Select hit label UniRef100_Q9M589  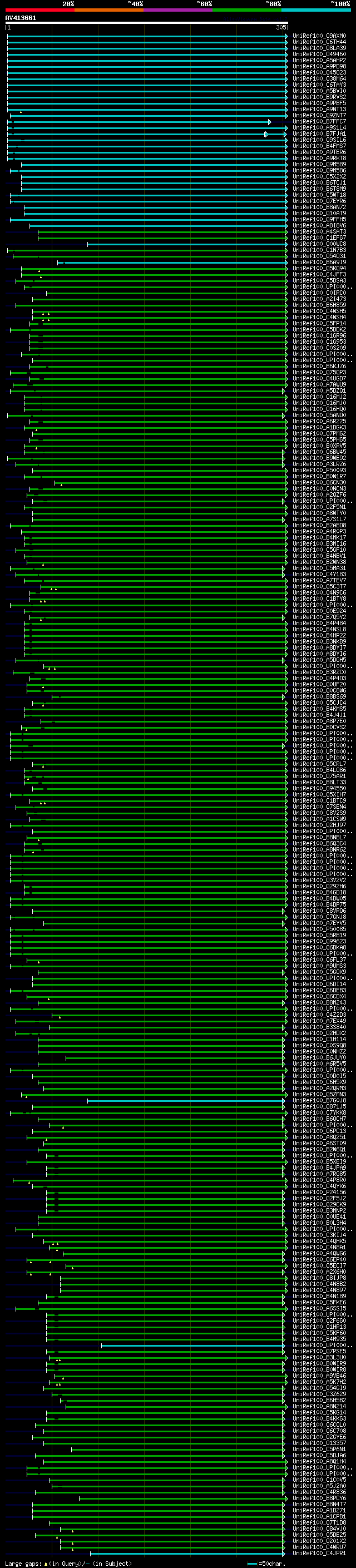coord(319,164)
